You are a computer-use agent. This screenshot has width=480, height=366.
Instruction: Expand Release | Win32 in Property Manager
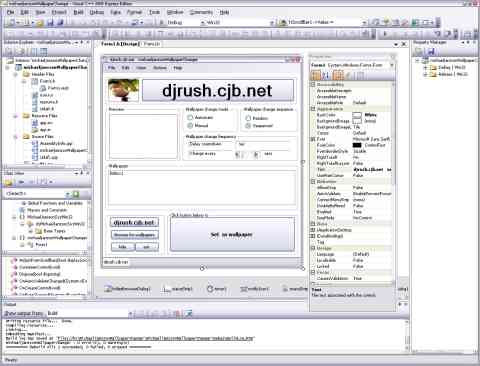coord(425,74)
